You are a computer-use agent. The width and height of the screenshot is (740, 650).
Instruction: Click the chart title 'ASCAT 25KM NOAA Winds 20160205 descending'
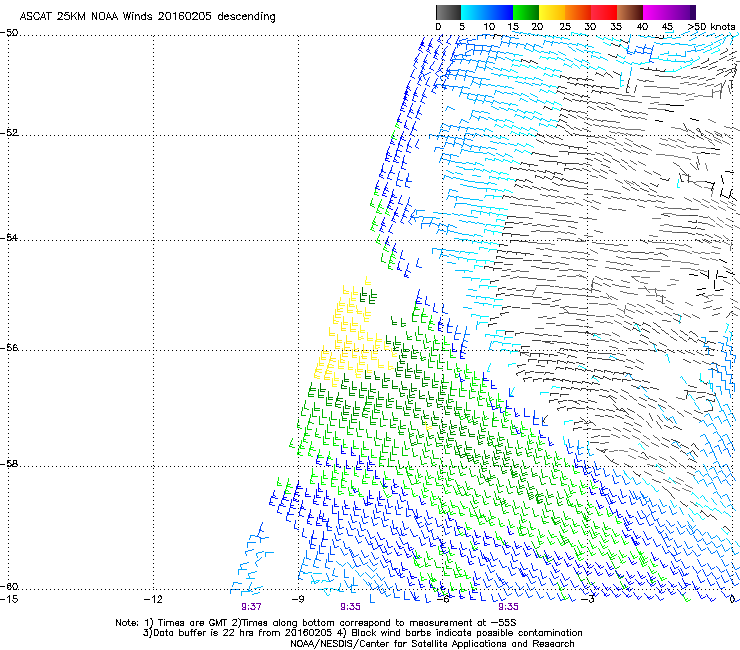147,17
